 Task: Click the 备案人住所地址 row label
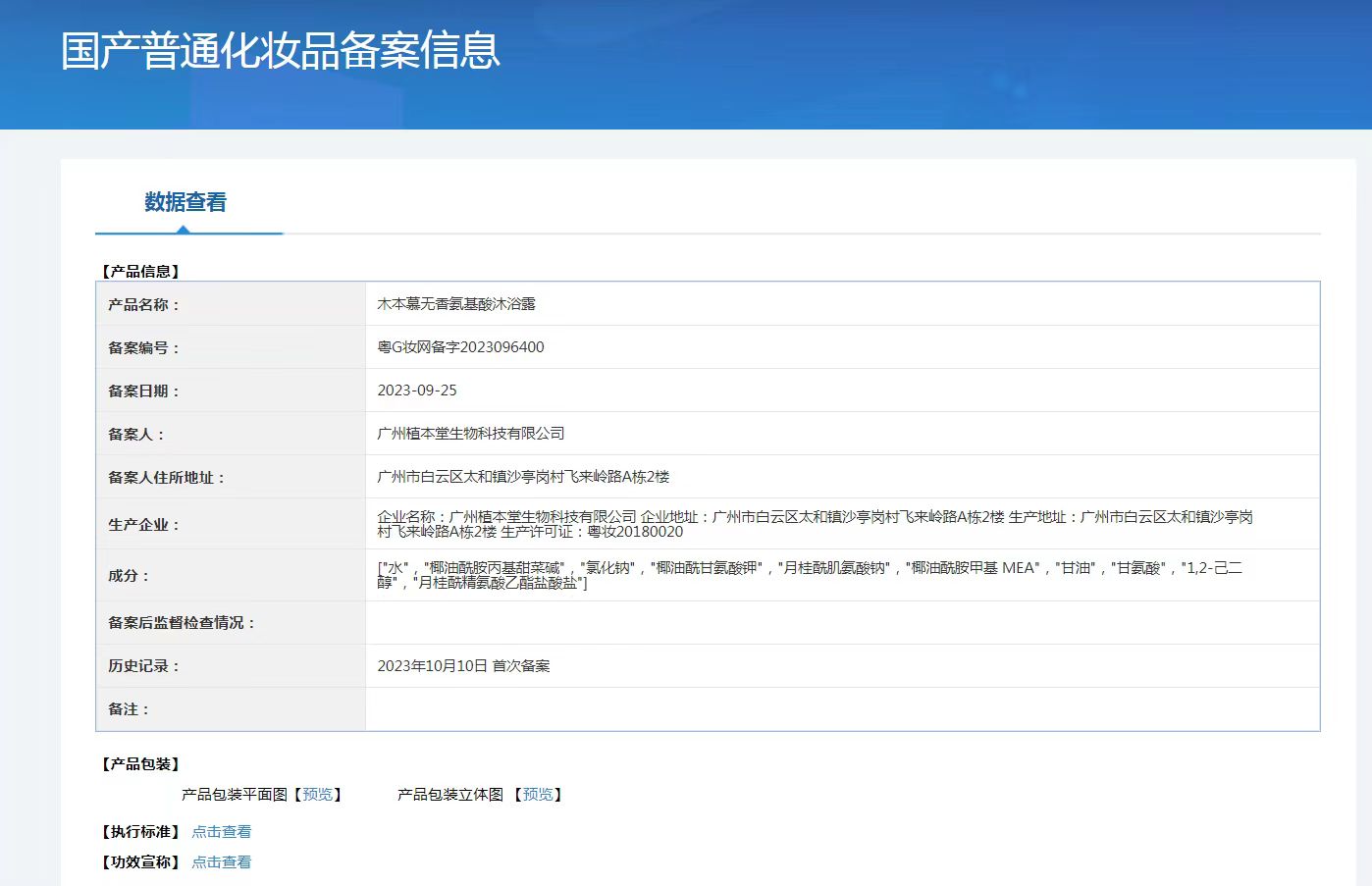pos(166,478)
